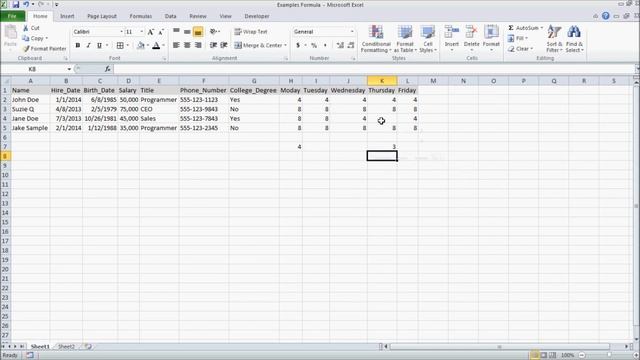640x360 pixels.
Task: Decrease font size with shrink font icon
Action: click(161, 32)
